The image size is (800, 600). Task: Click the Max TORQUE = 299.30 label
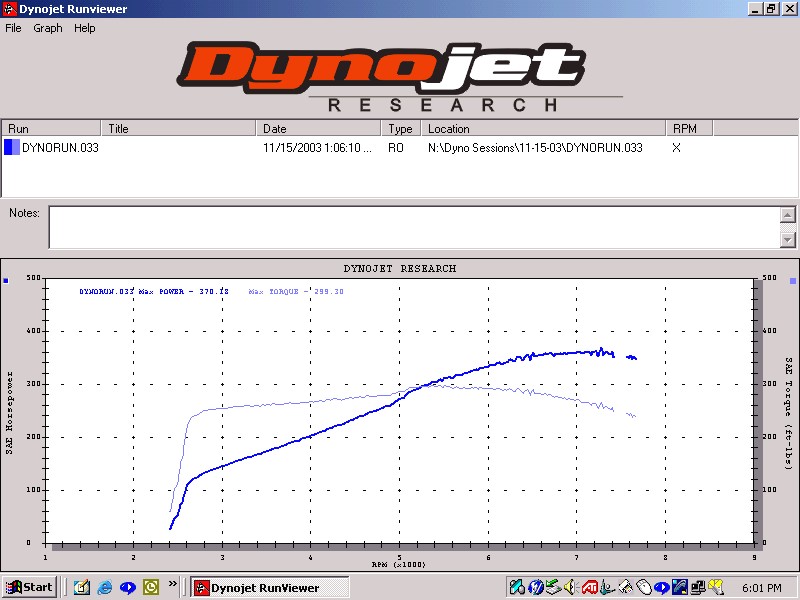(x=296, y=292)
